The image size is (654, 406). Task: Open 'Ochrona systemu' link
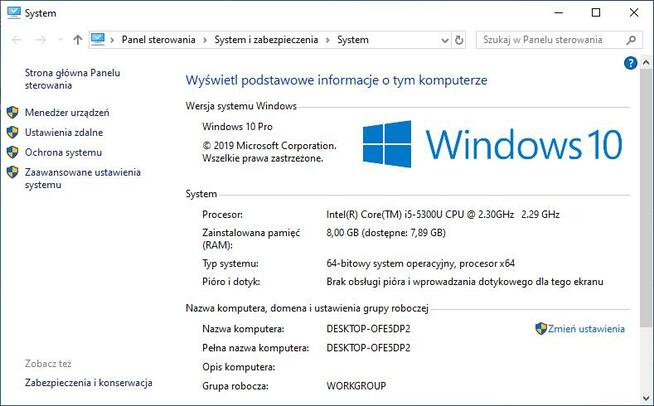click(63, 153)
